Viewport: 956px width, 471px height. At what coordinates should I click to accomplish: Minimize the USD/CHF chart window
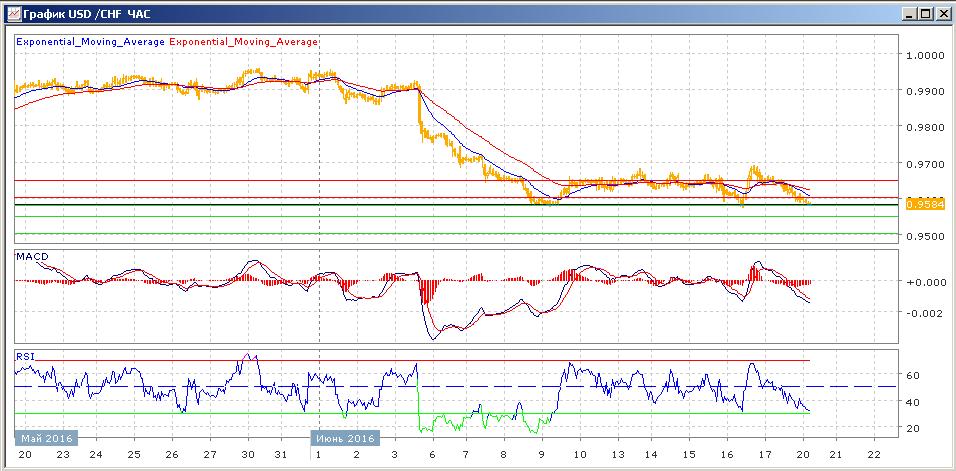(908, 13)
